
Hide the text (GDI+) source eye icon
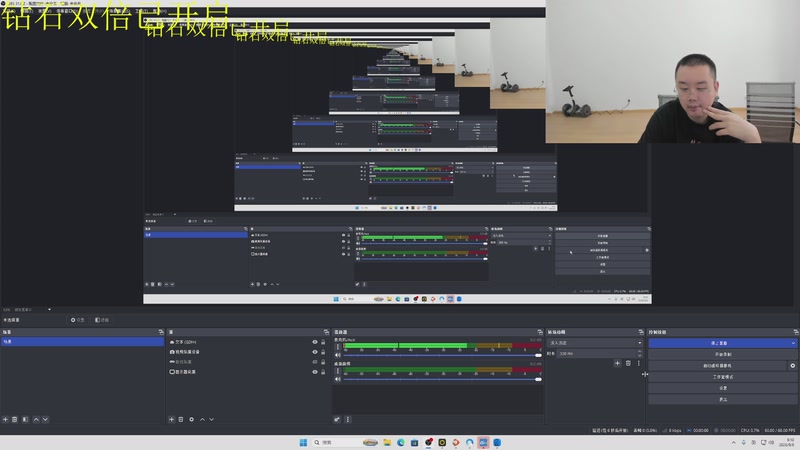pyautogui.click(x=315, y=342)
